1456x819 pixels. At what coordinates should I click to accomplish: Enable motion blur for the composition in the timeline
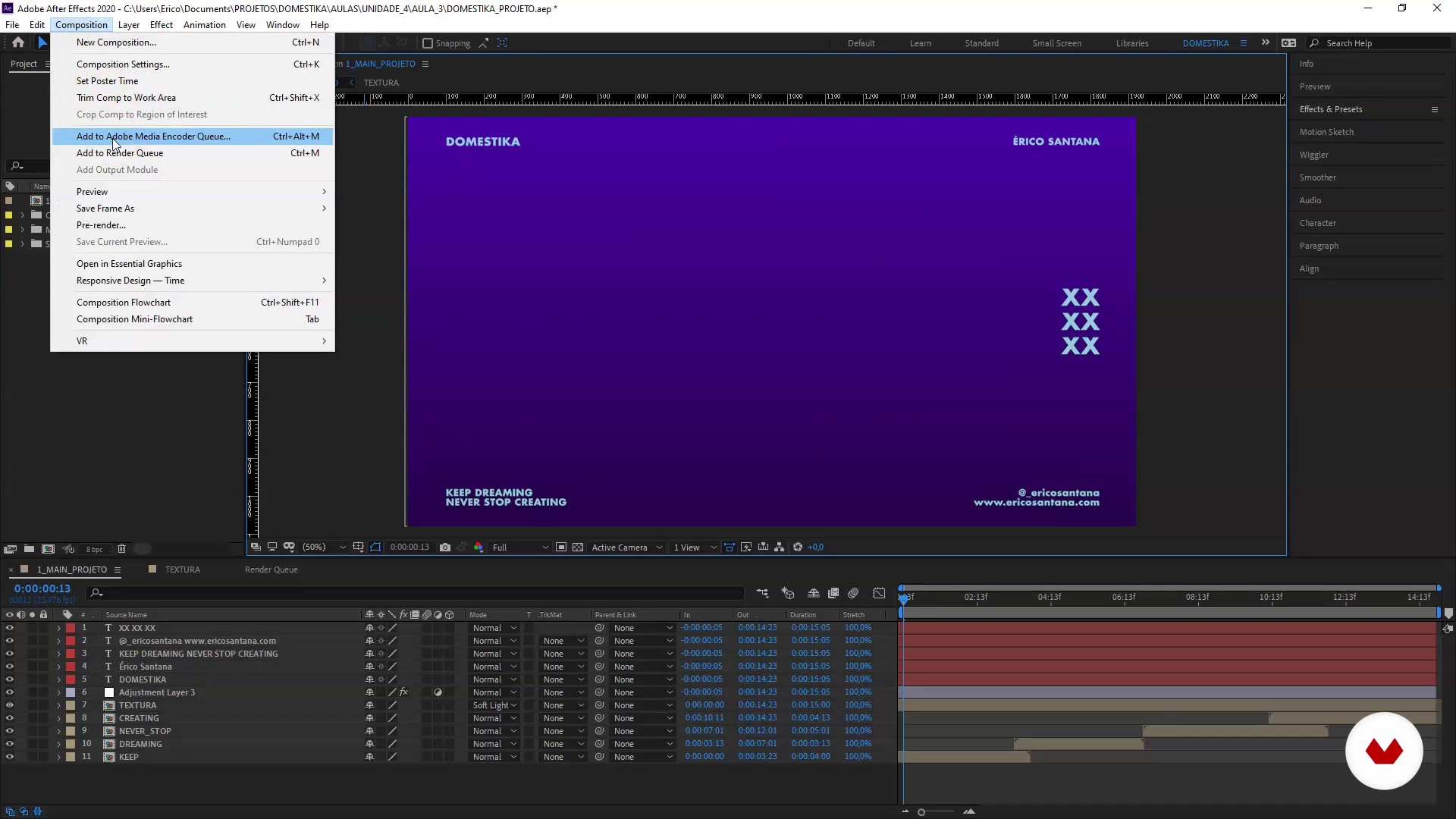pos(853,594)
